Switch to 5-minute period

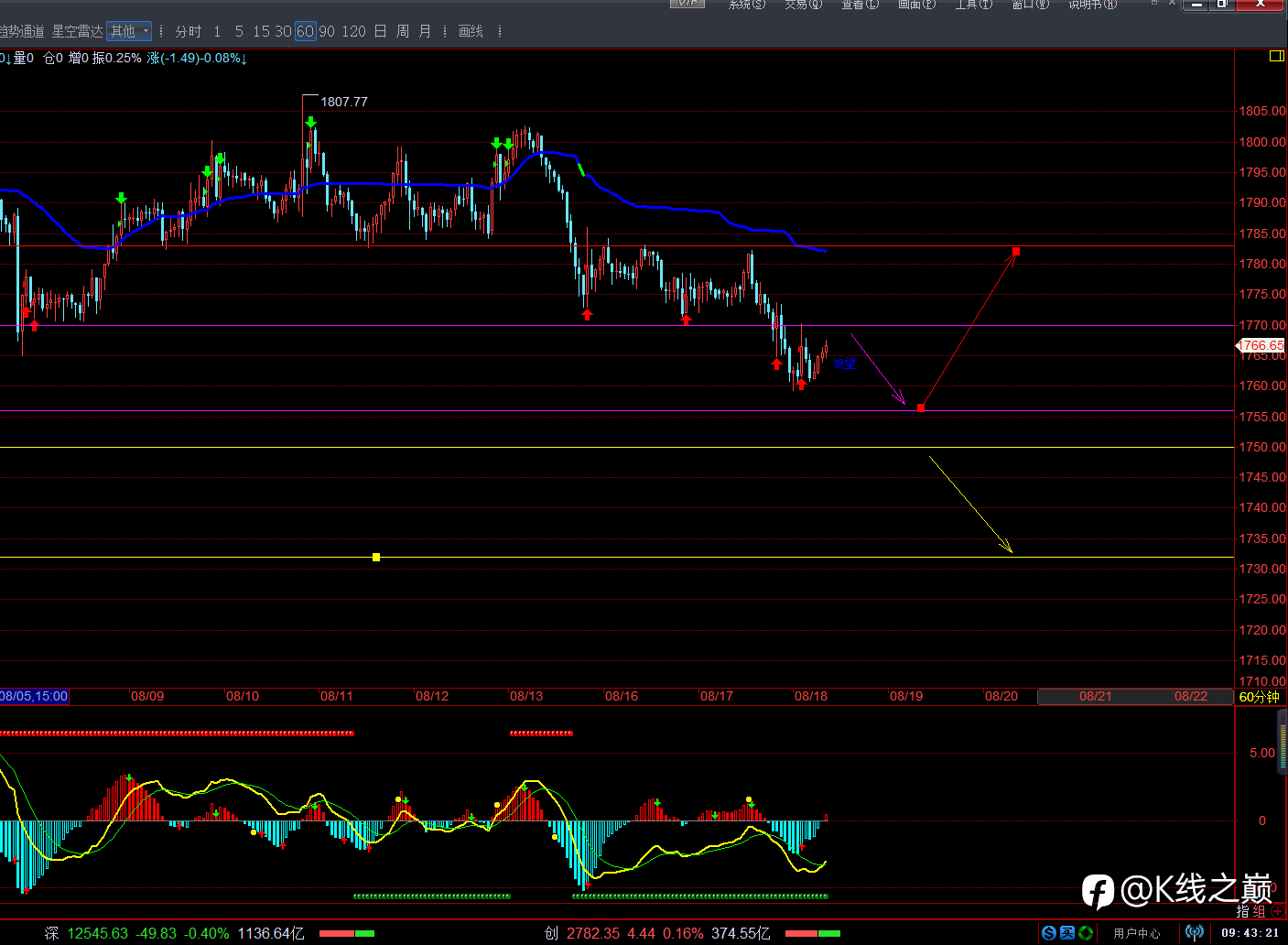[239, 31]
